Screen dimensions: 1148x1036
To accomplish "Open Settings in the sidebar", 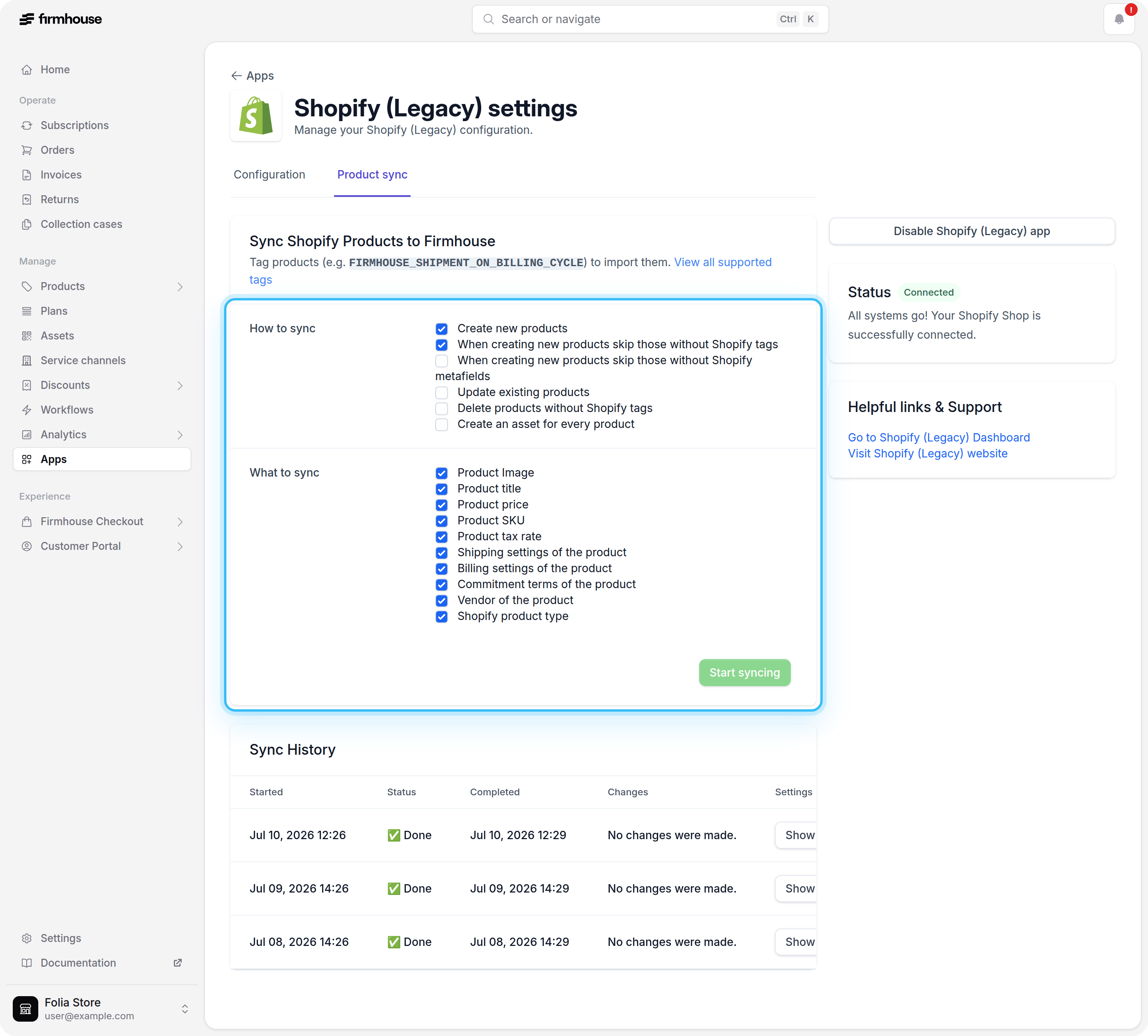I will point(102,938).
